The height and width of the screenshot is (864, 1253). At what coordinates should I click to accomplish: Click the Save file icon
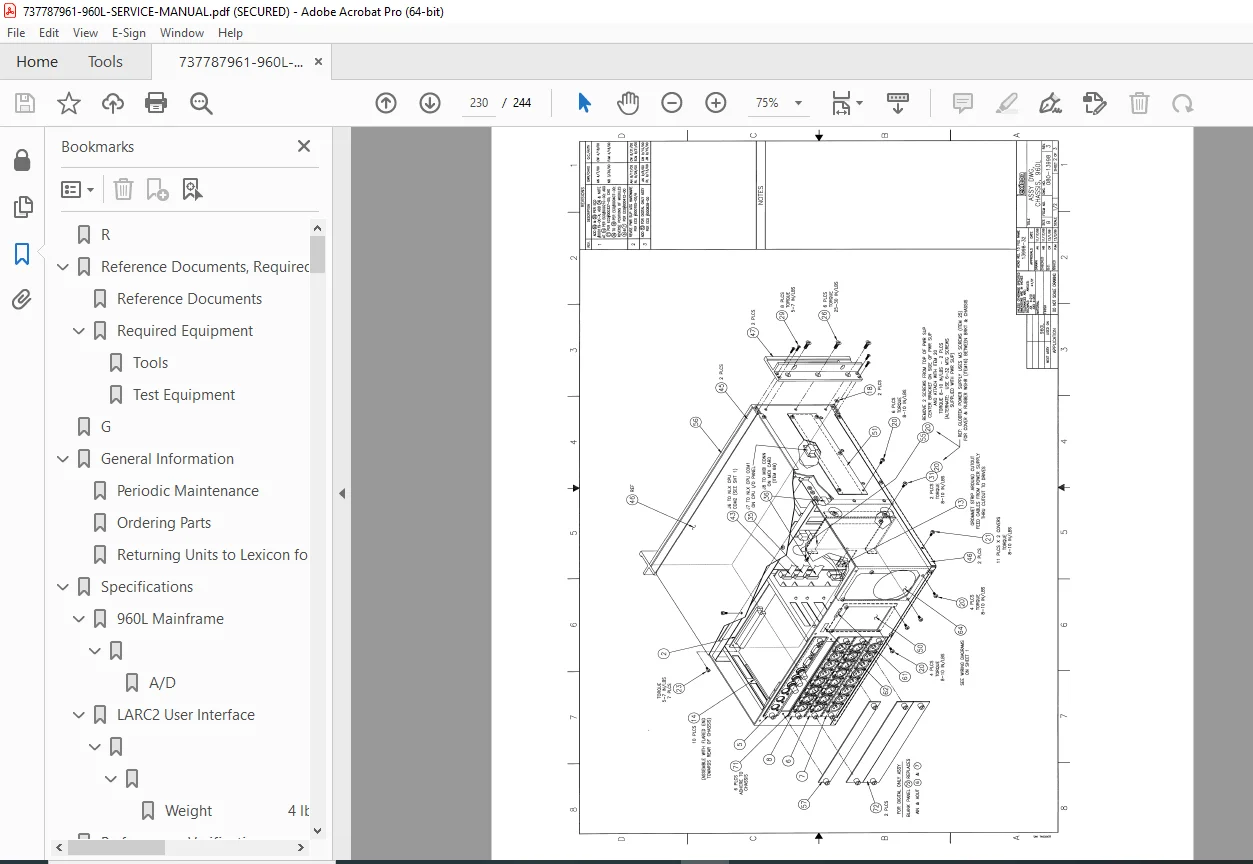pyautogui.click(x=25, y=103)
